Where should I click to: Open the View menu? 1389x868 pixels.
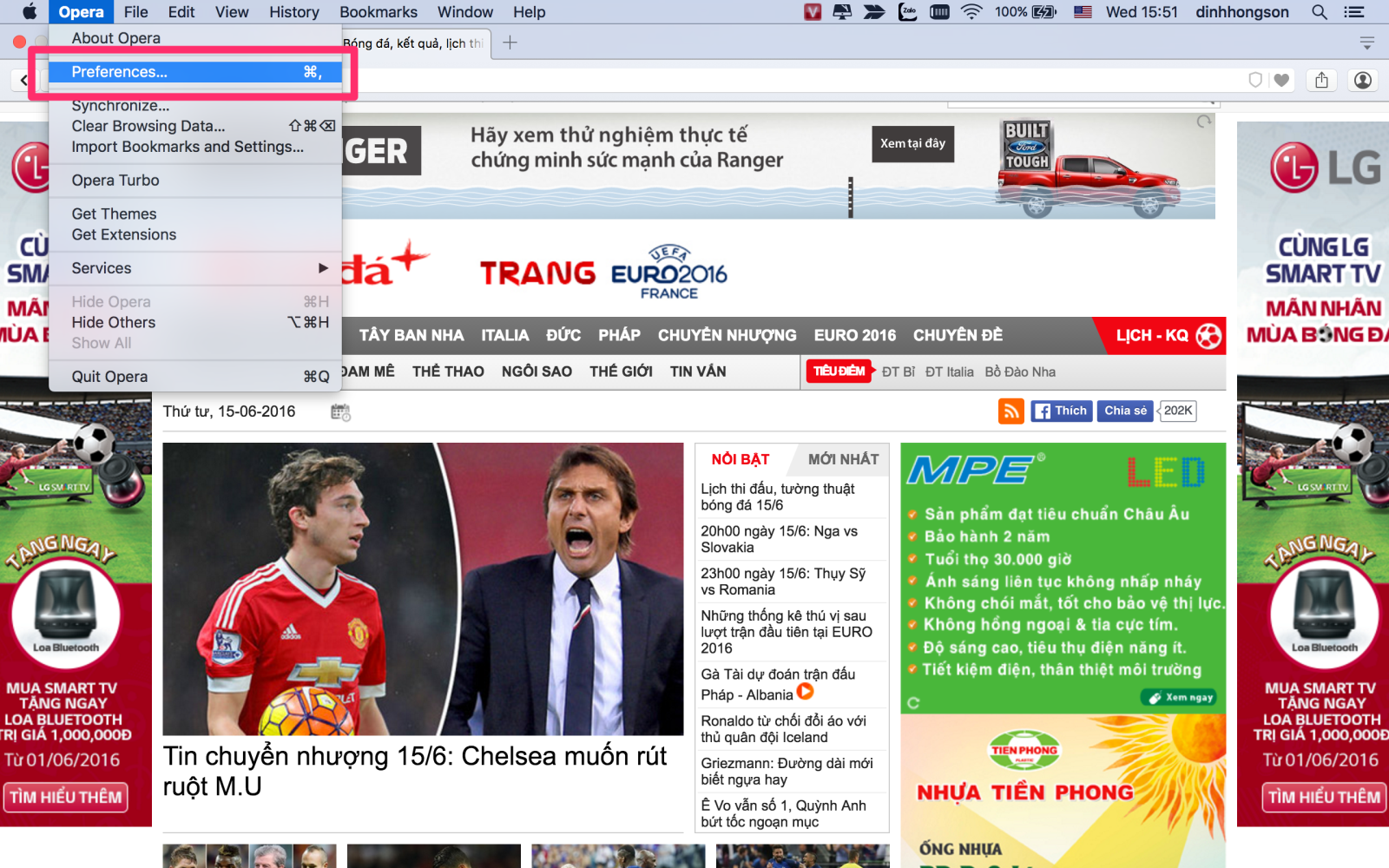(232, 11)
